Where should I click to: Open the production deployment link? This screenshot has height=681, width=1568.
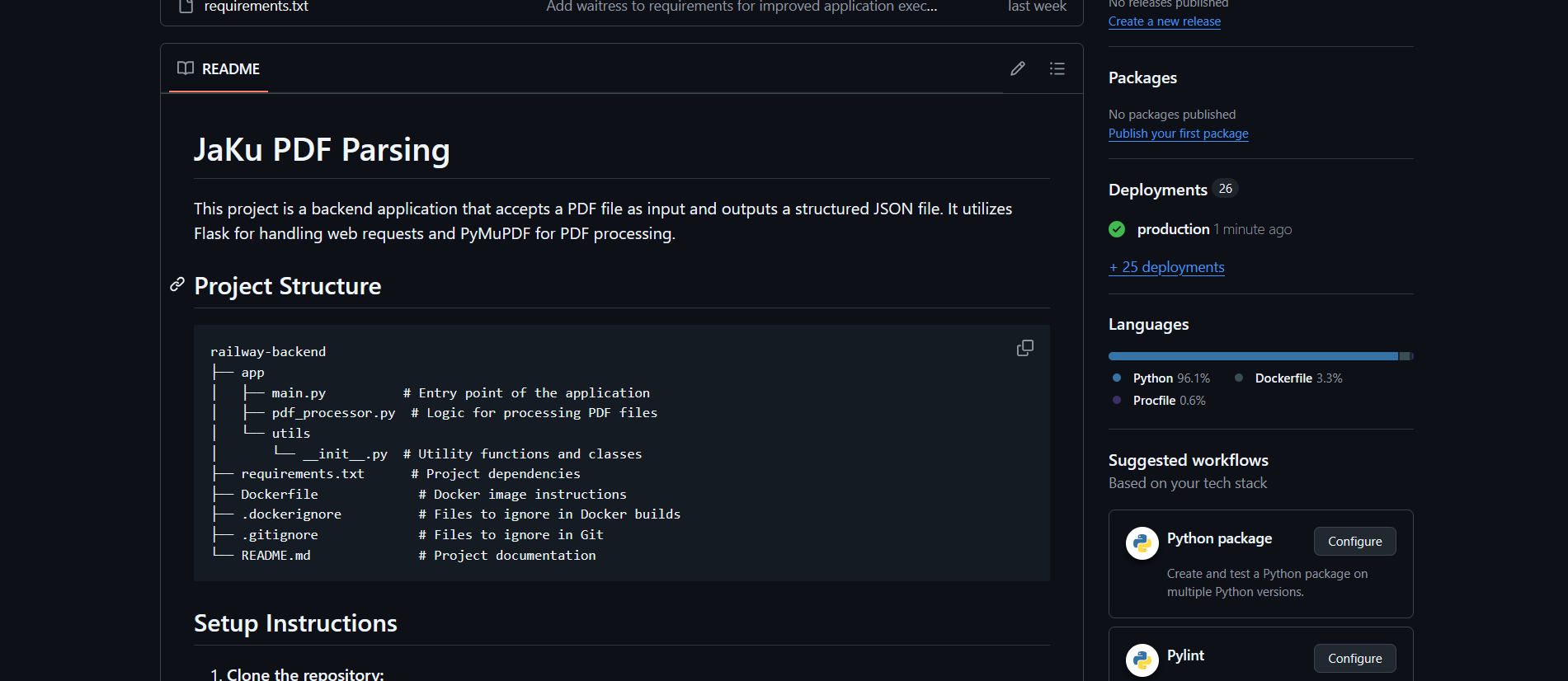1173,229
